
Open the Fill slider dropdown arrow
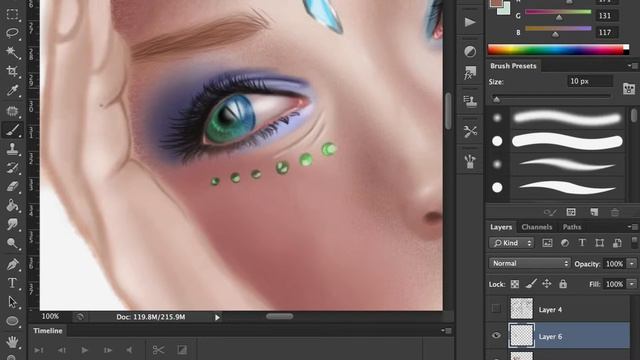pyautogui.click(x=632, y=284)
